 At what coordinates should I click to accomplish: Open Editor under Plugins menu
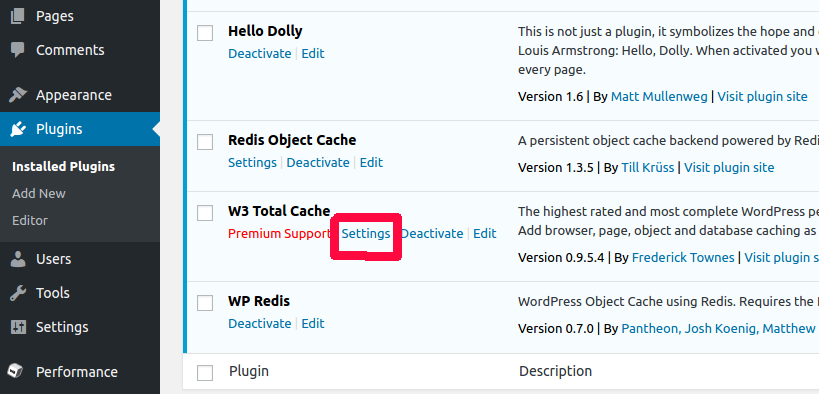(30, 221)
